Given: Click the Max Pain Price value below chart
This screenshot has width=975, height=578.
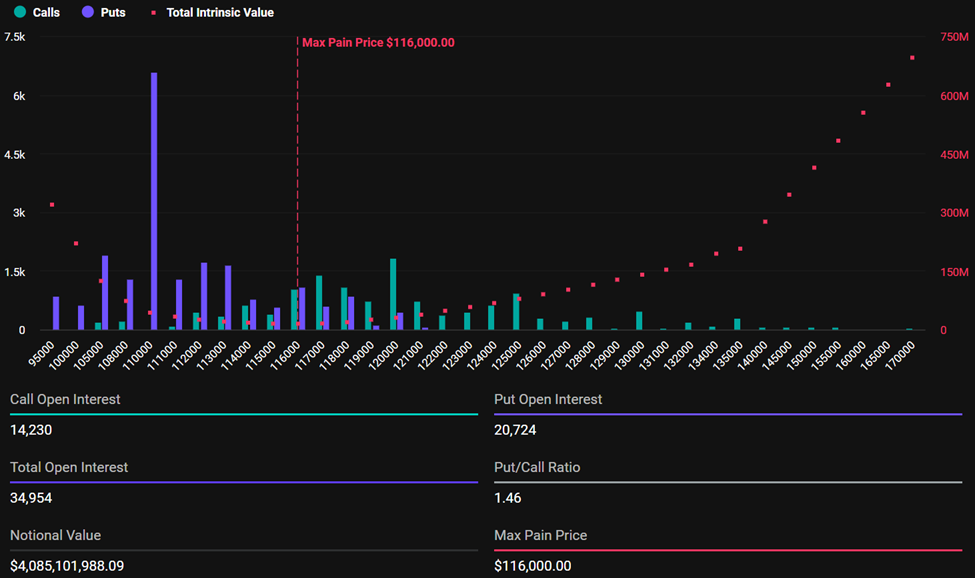Looking at the screenshot, I should pos(533,566).
